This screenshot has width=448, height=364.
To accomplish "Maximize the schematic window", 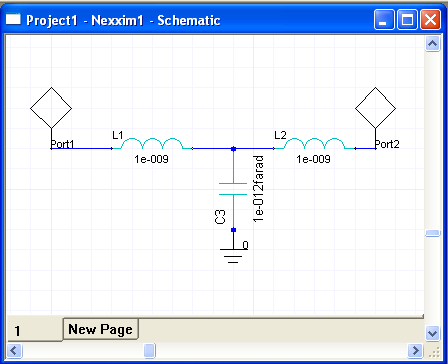I will click(x=408, y=20).
